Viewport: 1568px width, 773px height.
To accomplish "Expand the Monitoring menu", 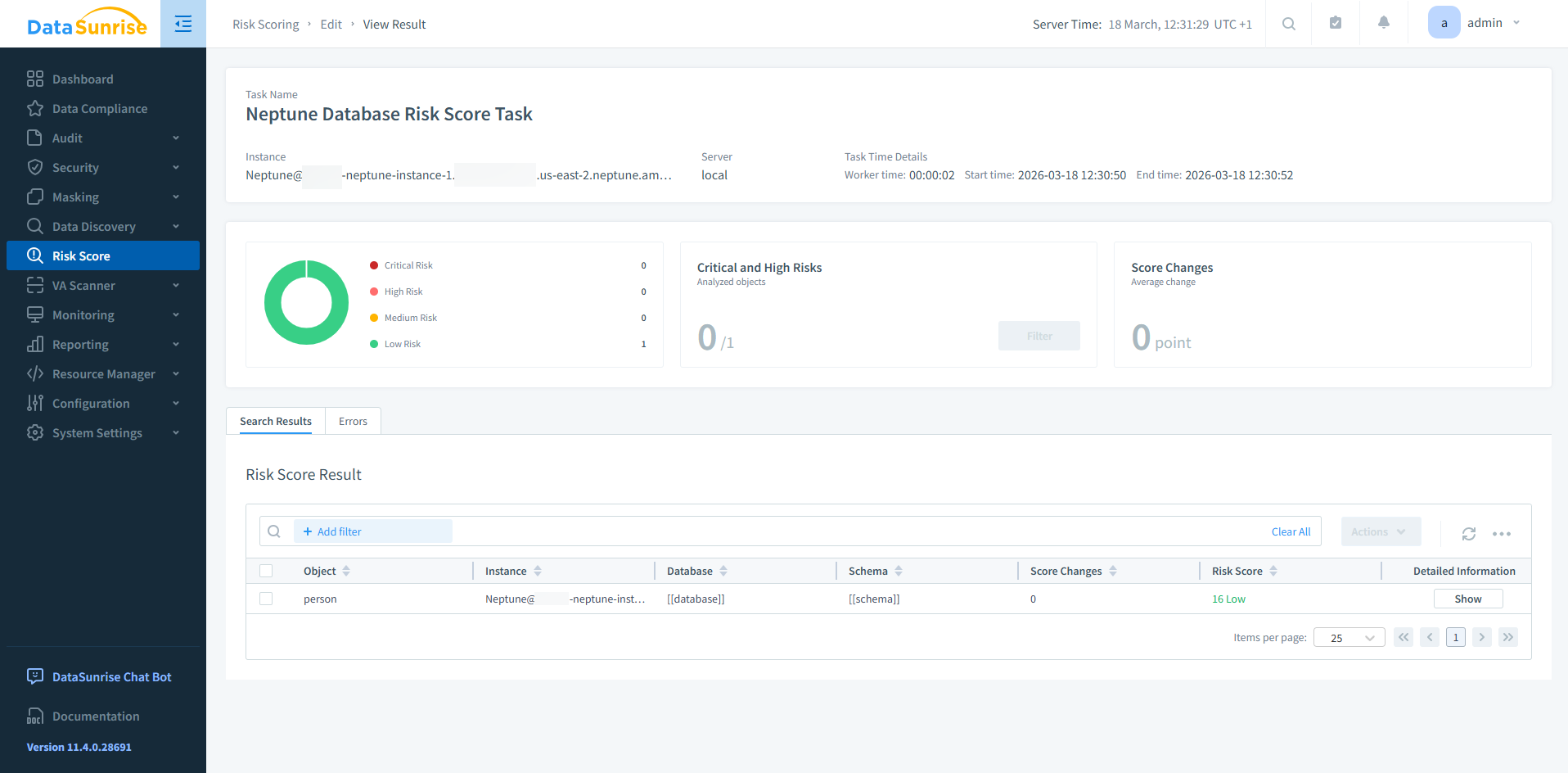I will [x=83, y=314].
